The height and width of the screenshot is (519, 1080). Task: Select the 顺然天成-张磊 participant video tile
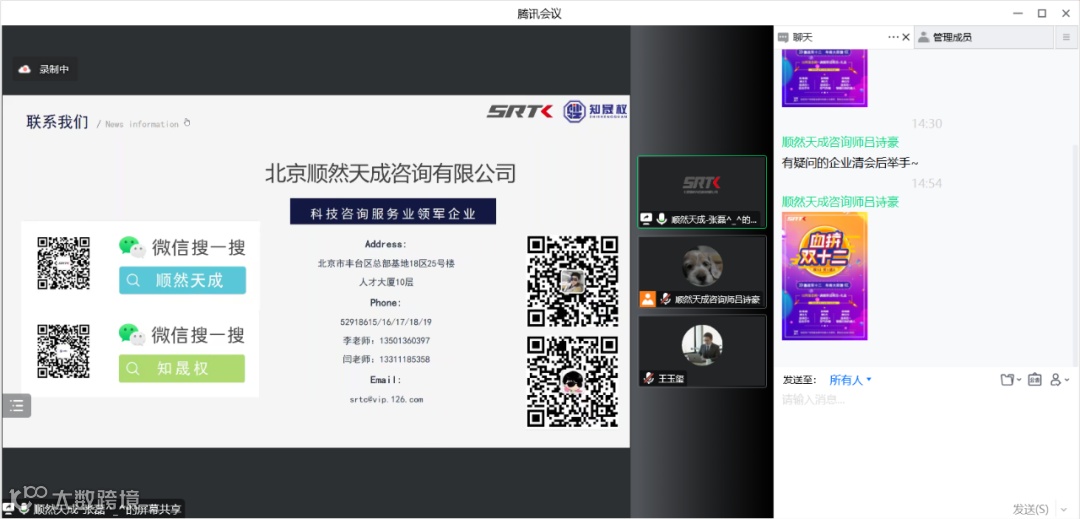pyautogui.click(x=702, y=191)
